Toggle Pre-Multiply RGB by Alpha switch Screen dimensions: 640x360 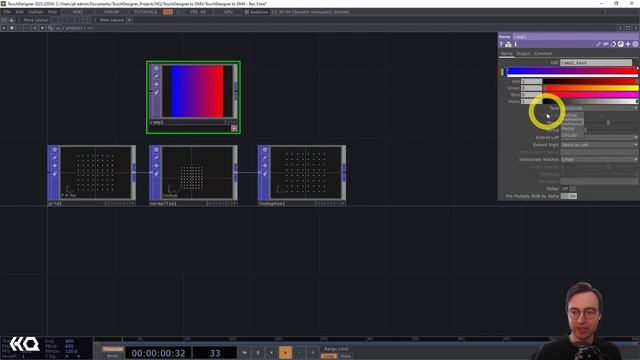point(569,196)
